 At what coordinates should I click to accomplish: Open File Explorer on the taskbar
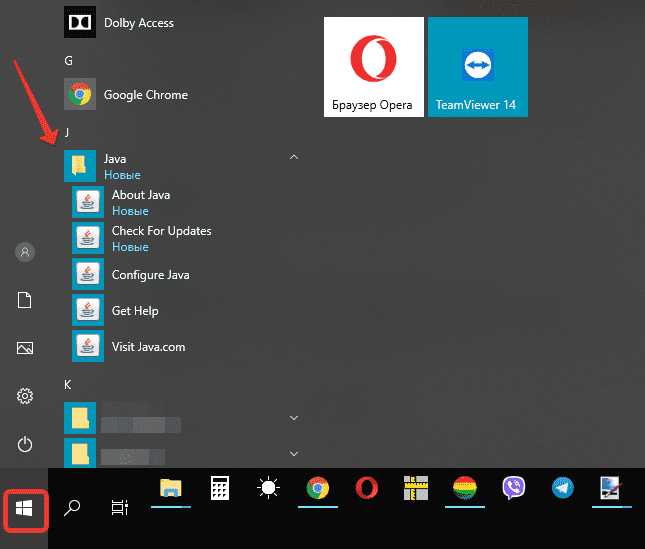(171, 488)
